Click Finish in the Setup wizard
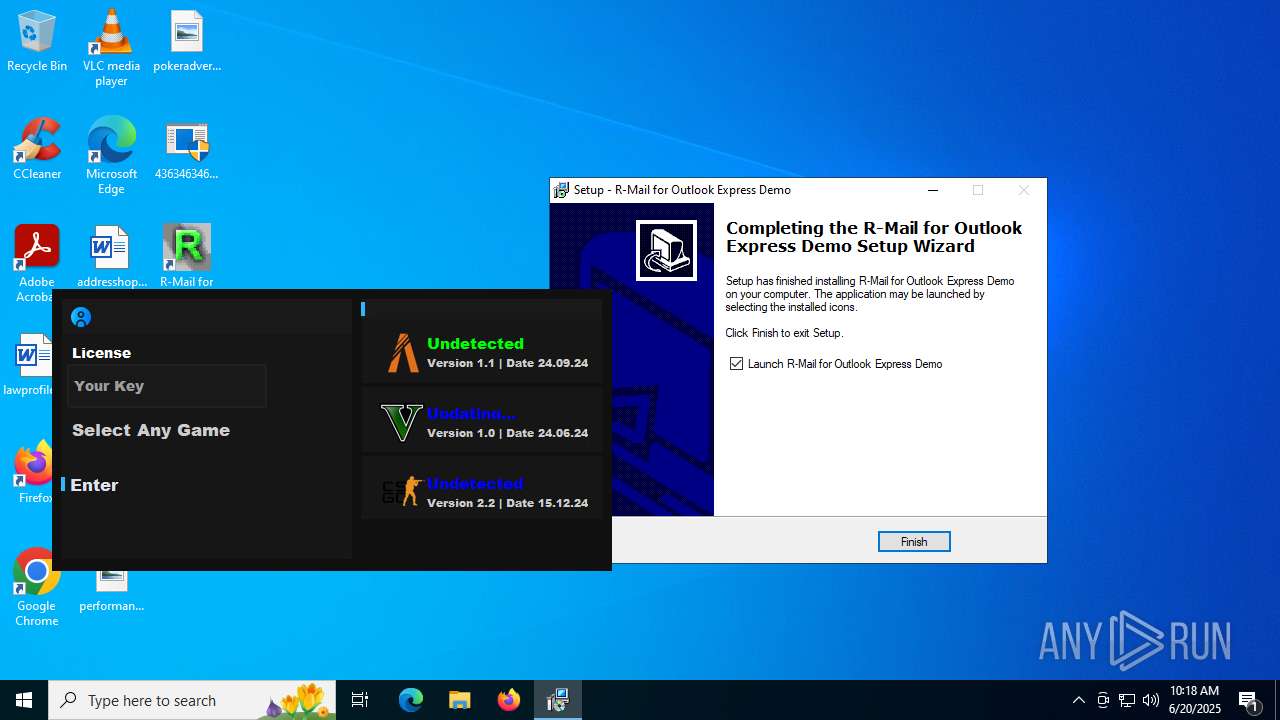The width and height of the screenshot is (1280, 720). [x=914, y=541]
